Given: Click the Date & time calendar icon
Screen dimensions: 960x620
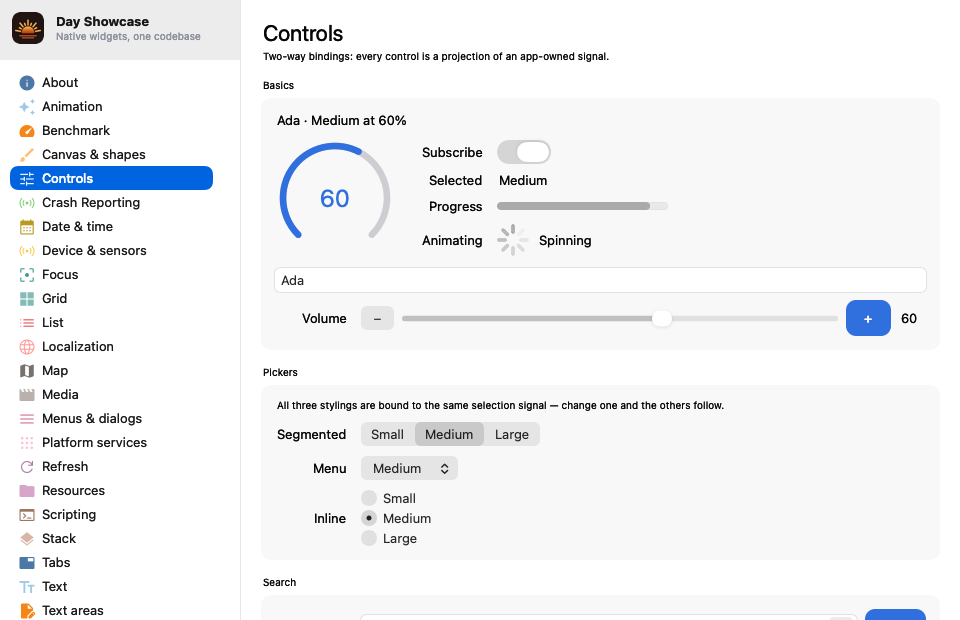Looking at the screenshot, I should click(x=27, y=227).
